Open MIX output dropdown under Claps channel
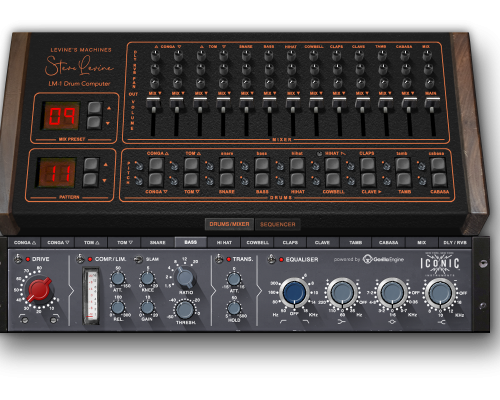Screen dimensions: 500x400 pos(339,93)
